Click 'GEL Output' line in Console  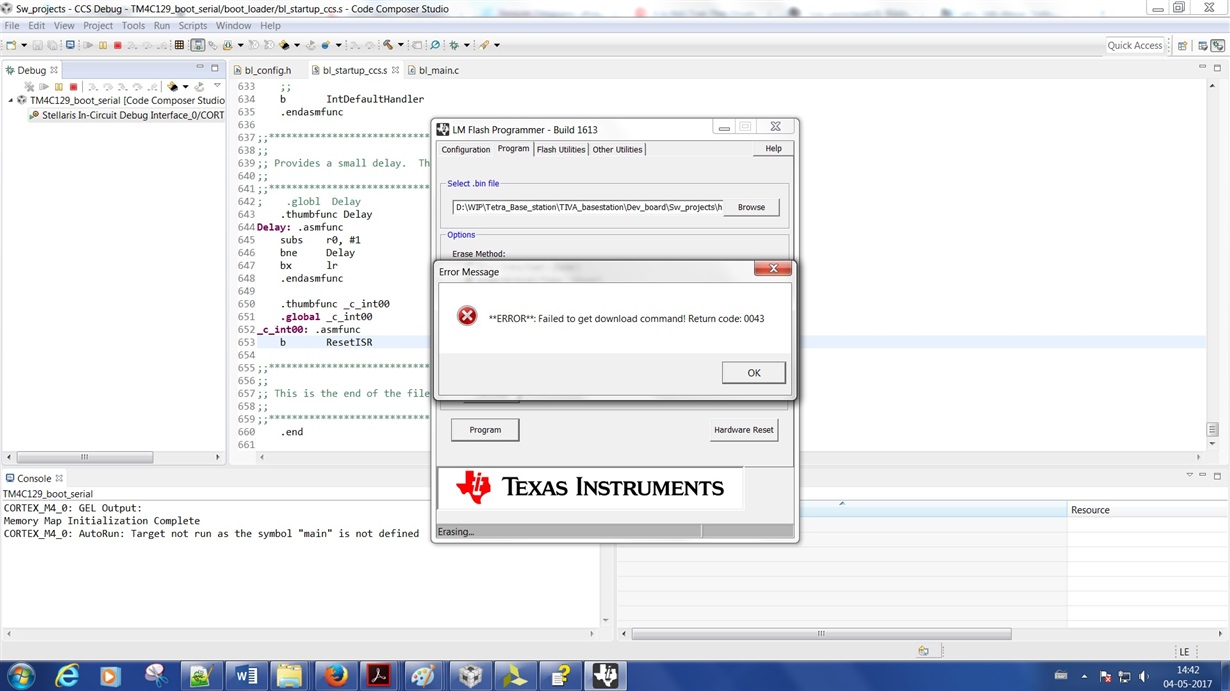tap(73, 508)
